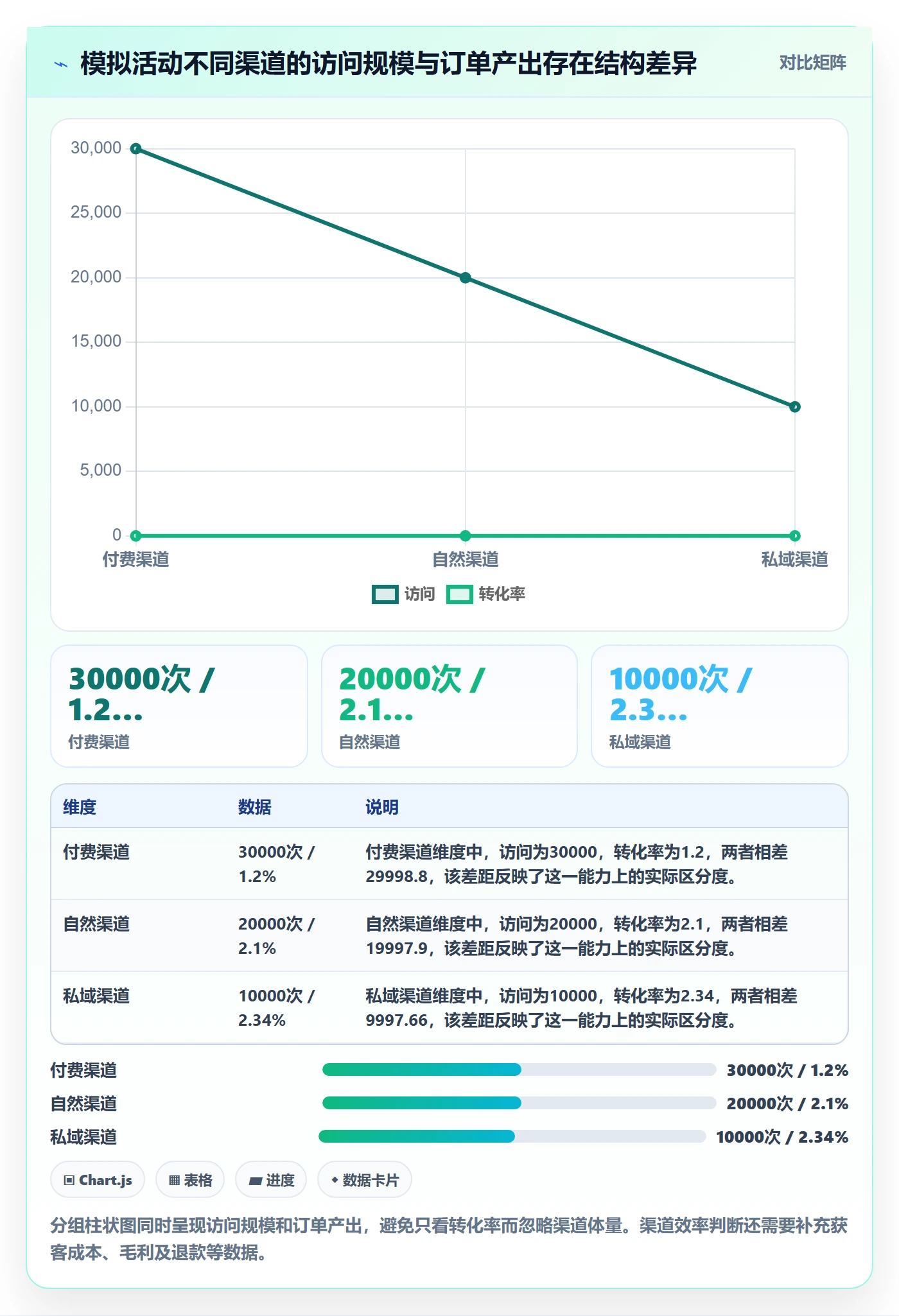Click the footer note about 分组柱状图

(x=449, y=1239)
